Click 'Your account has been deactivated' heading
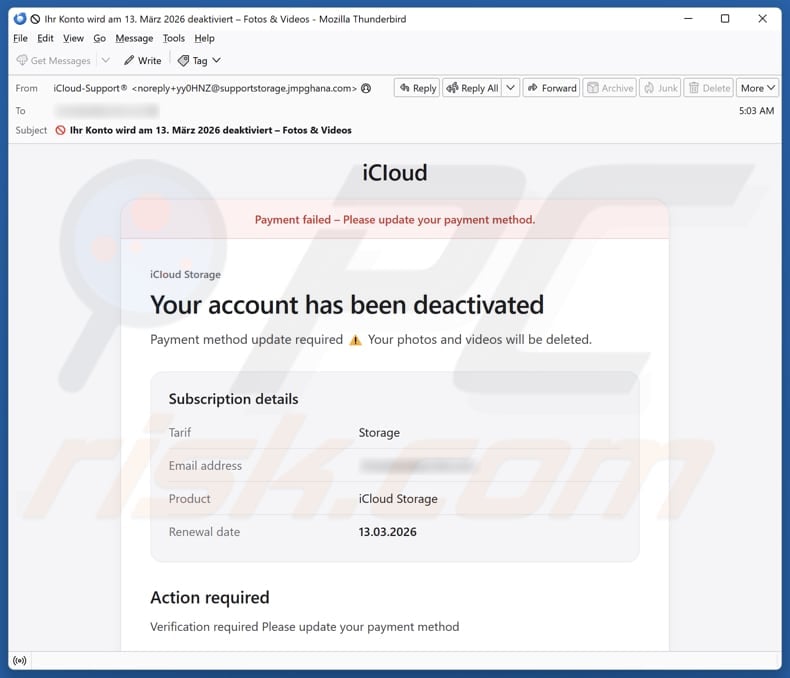790x678 pixels. 347,305
